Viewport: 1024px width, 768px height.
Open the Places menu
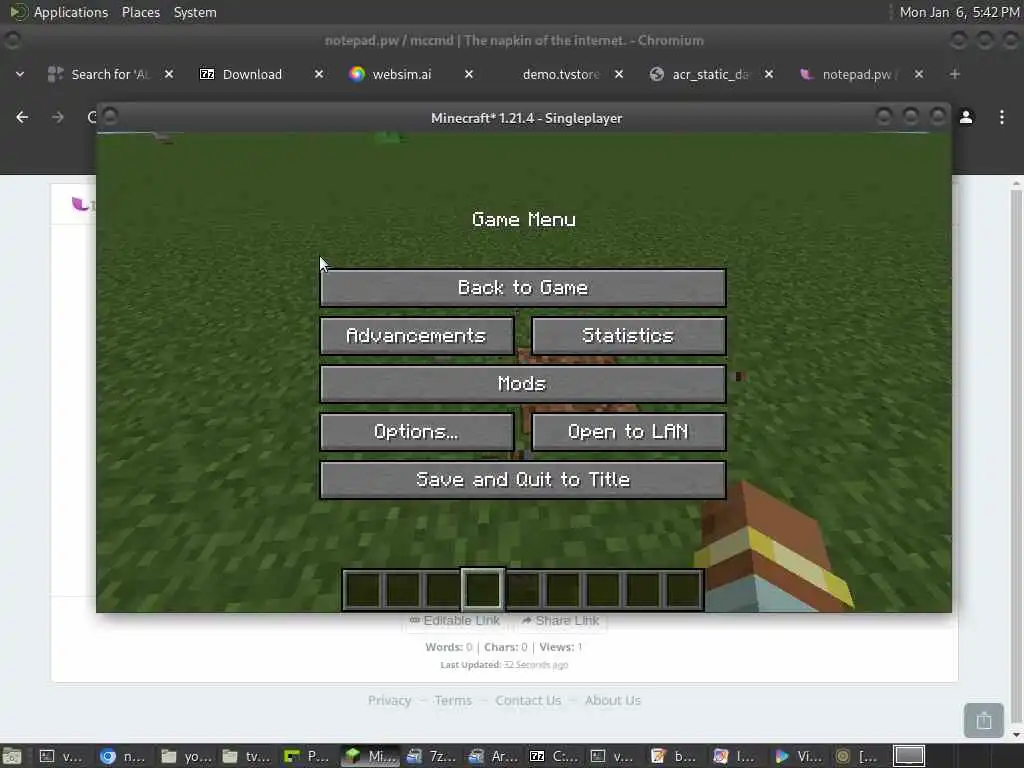[141, 12]
